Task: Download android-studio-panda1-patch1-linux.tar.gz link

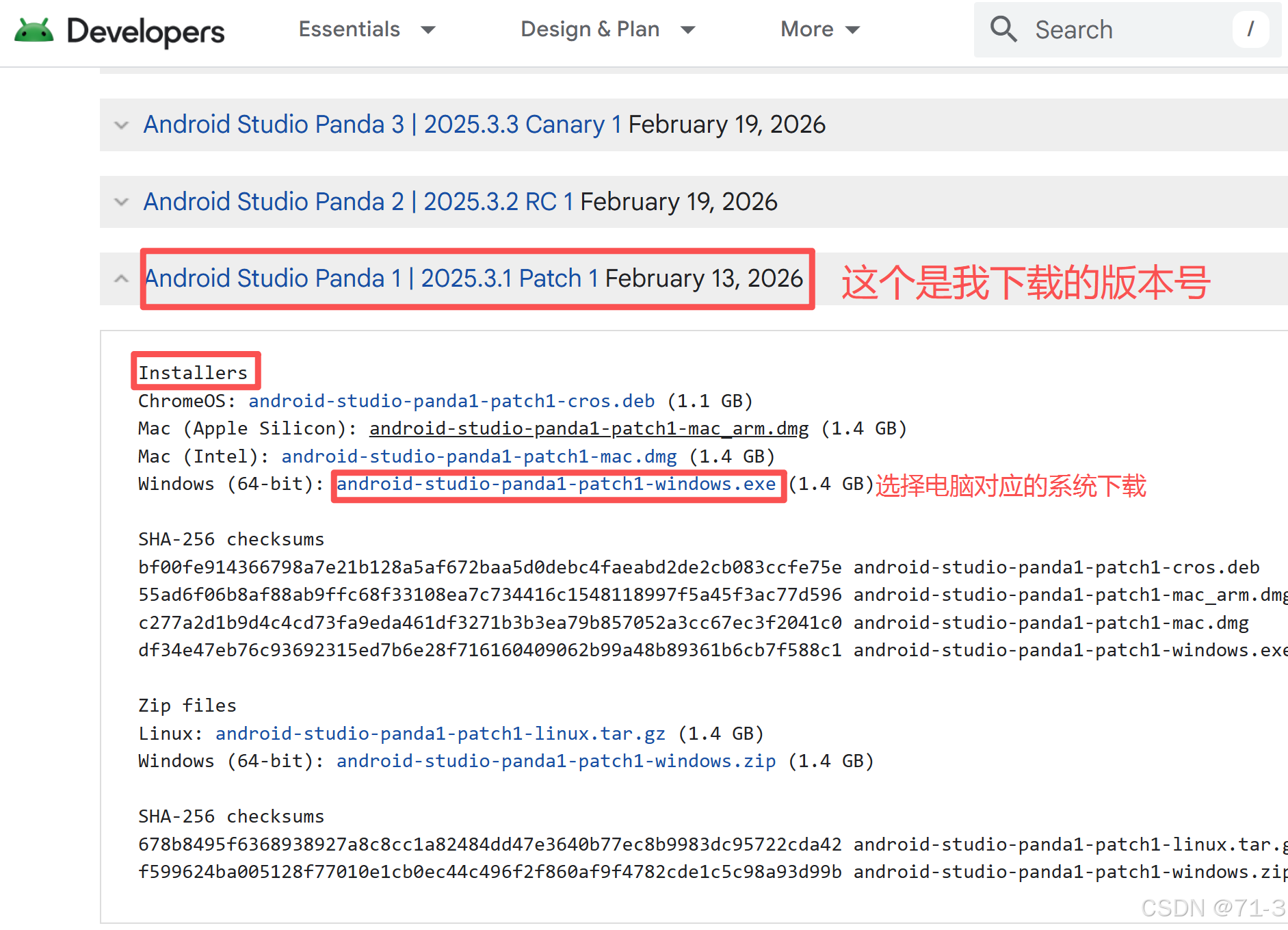Action: coord(441,734)
